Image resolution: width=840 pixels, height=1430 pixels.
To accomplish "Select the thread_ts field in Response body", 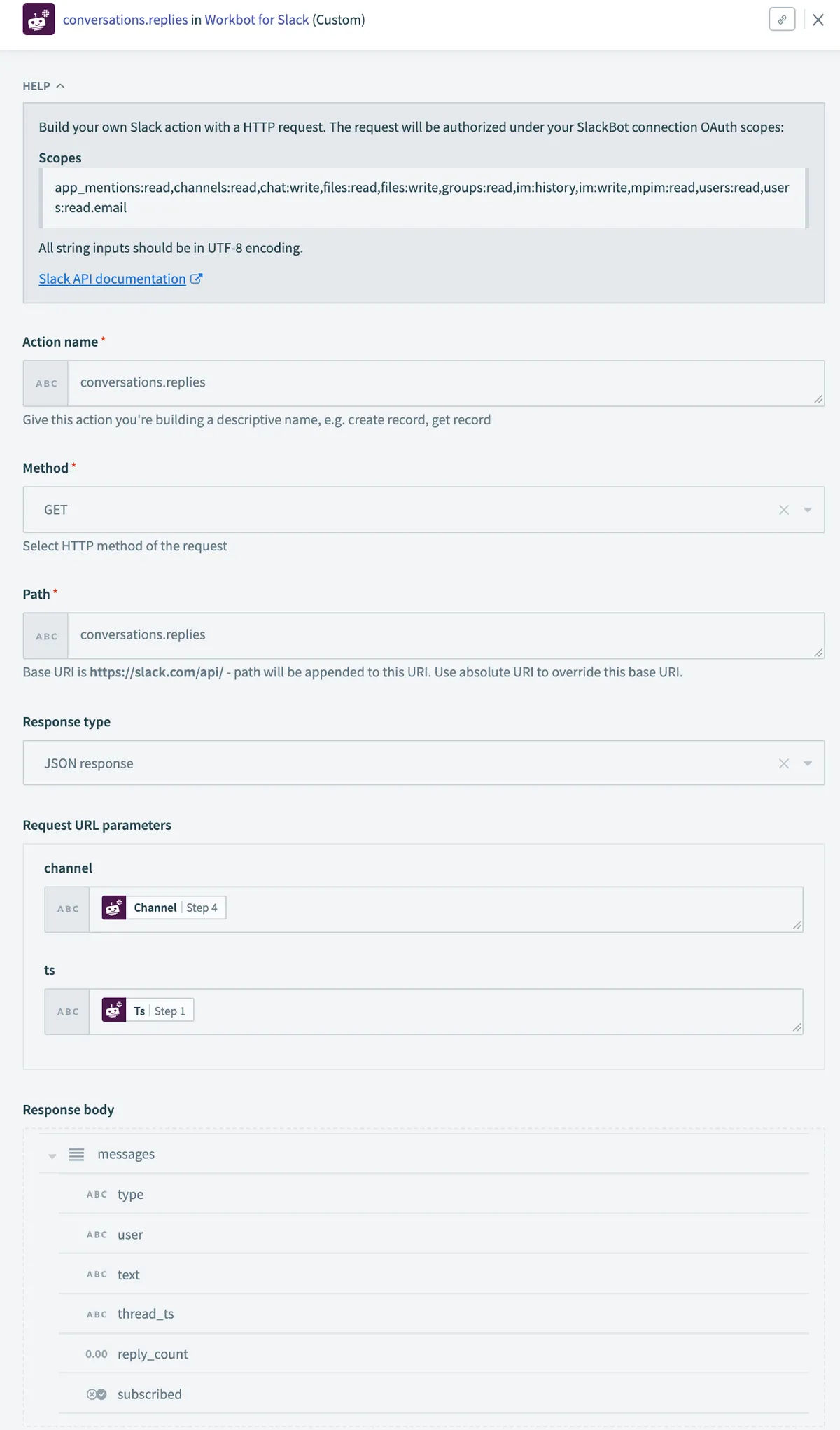I will point(146,1314).
